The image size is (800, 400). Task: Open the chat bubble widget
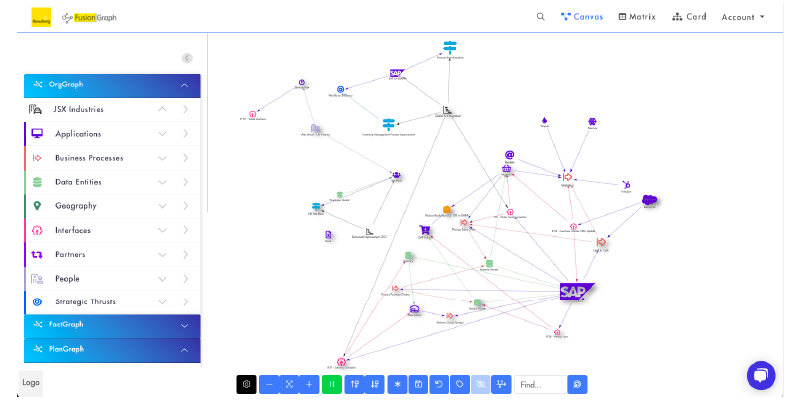coord(761,376)
